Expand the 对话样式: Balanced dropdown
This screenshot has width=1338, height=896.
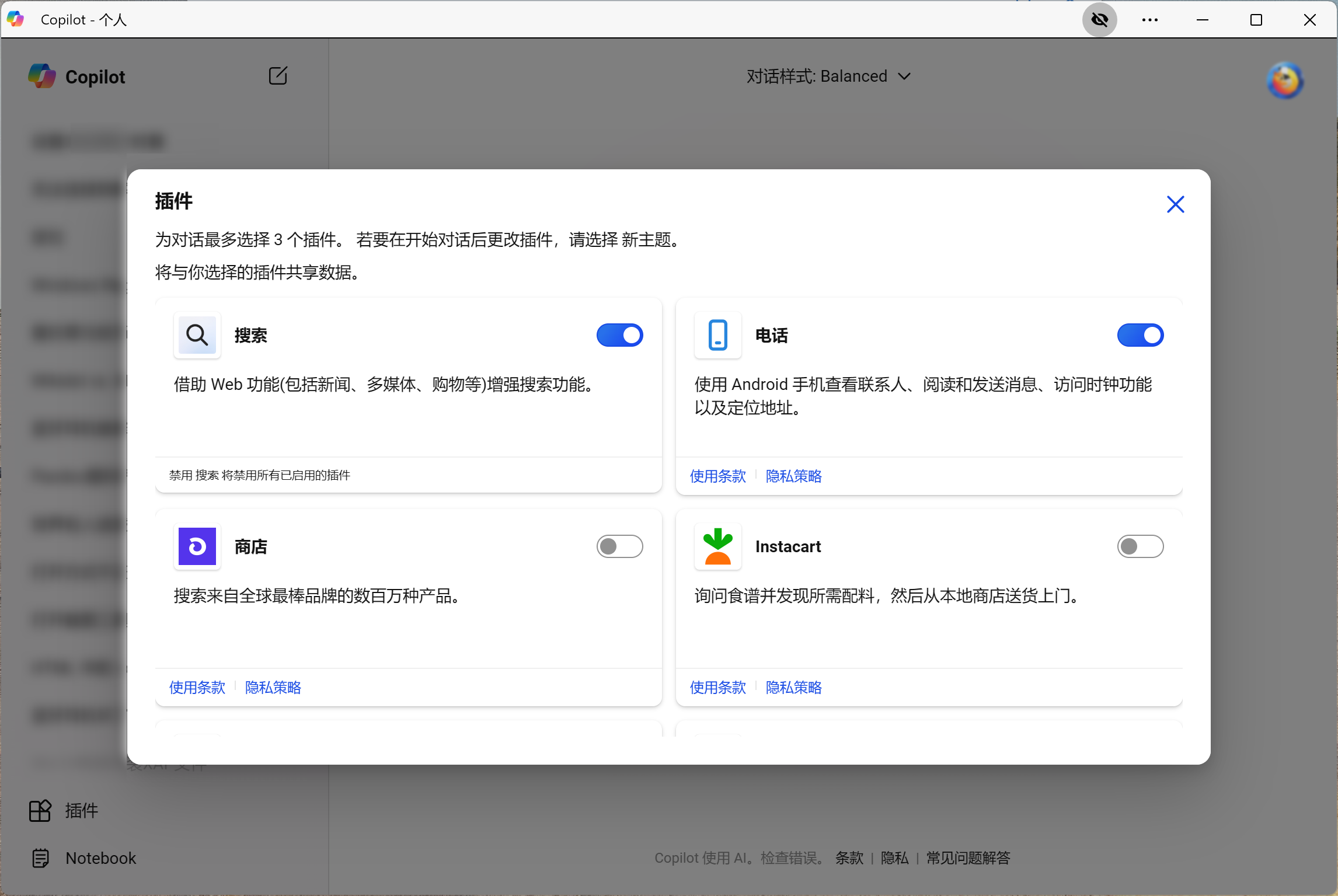(828, 76)
